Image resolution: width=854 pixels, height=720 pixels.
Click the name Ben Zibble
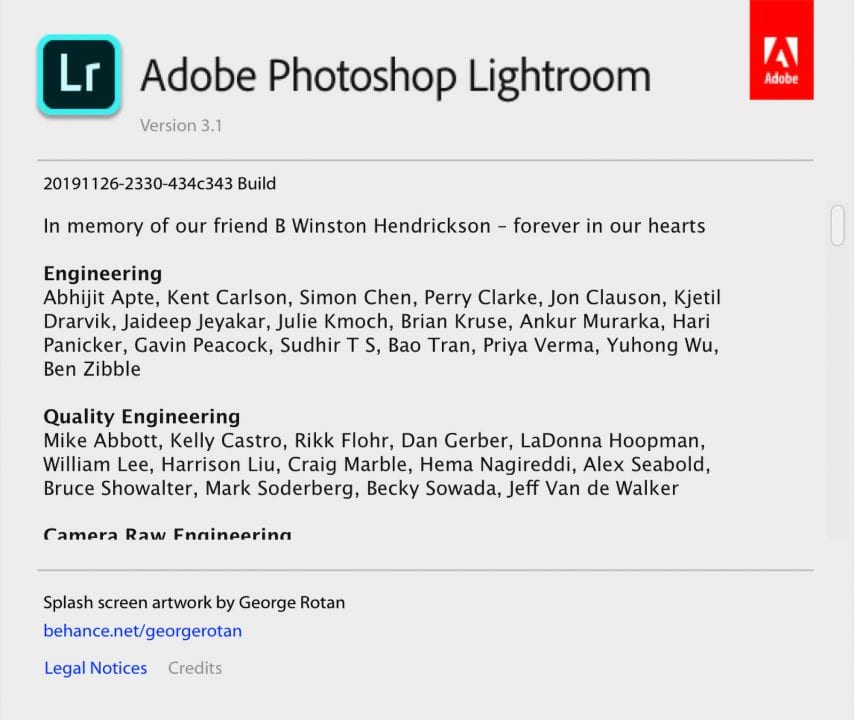92,369
